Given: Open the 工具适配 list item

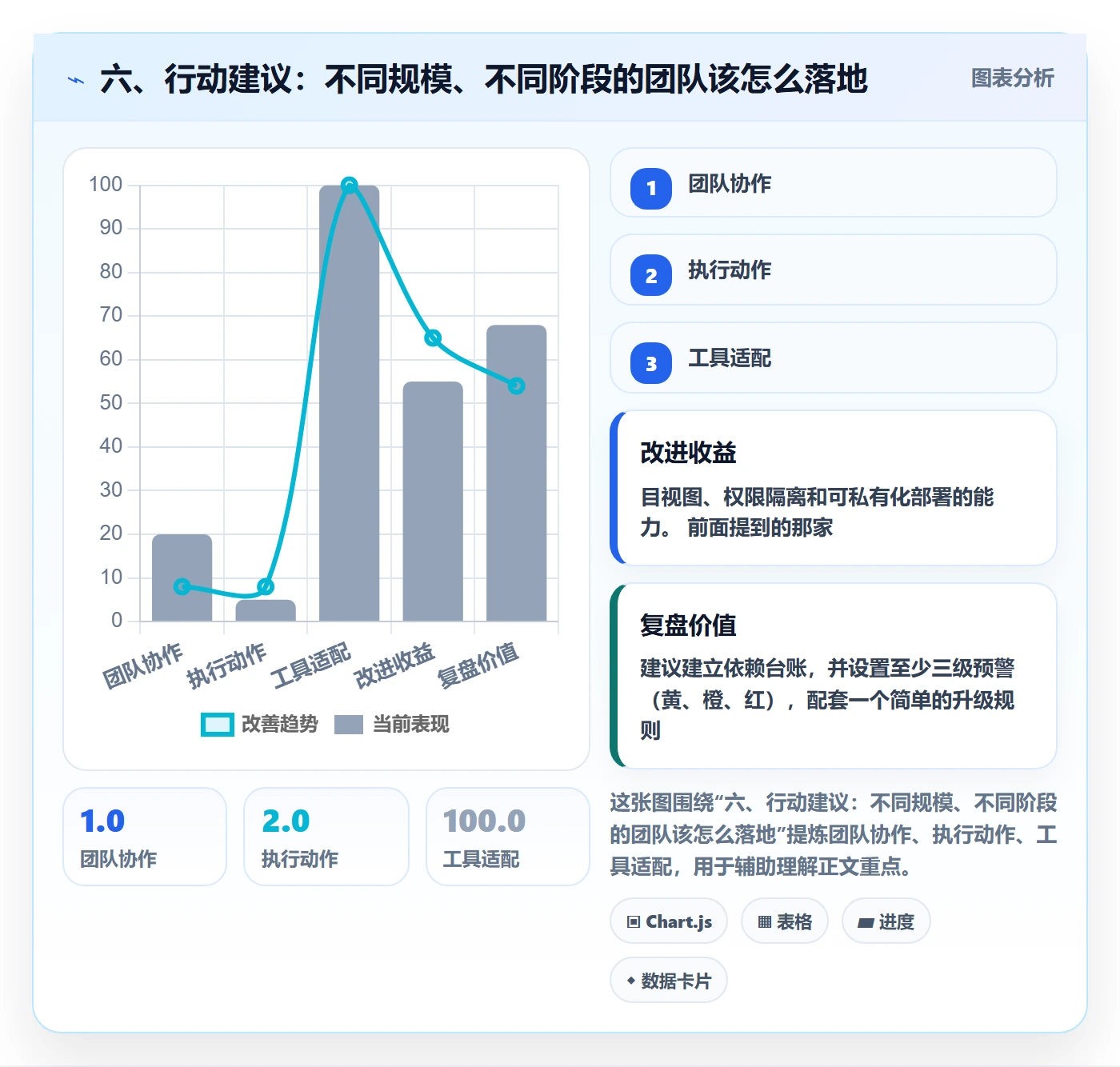Looking at the screenshot, I should (833, 358).
